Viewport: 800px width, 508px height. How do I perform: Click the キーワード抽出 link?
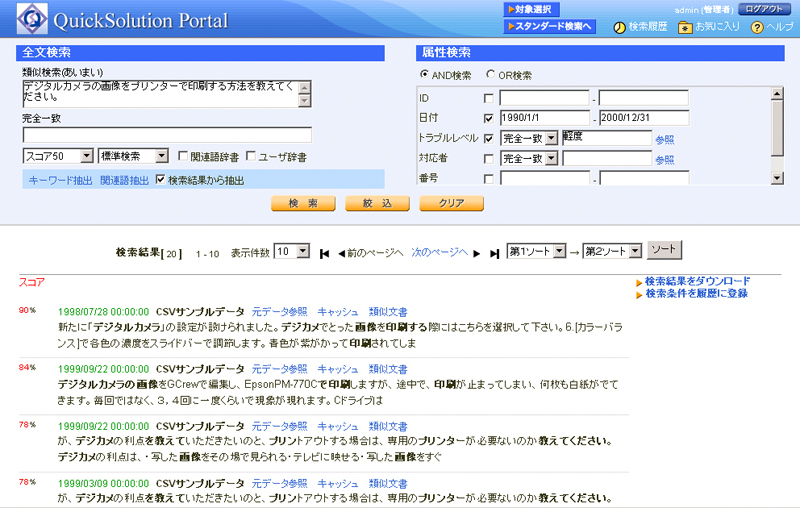click(x=60, y=180)
